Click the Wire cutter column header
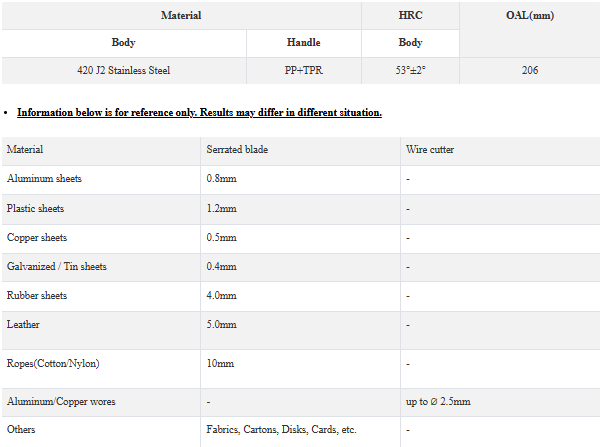The height and width of the screenshot is (447, 603). (x=430, y=150)
